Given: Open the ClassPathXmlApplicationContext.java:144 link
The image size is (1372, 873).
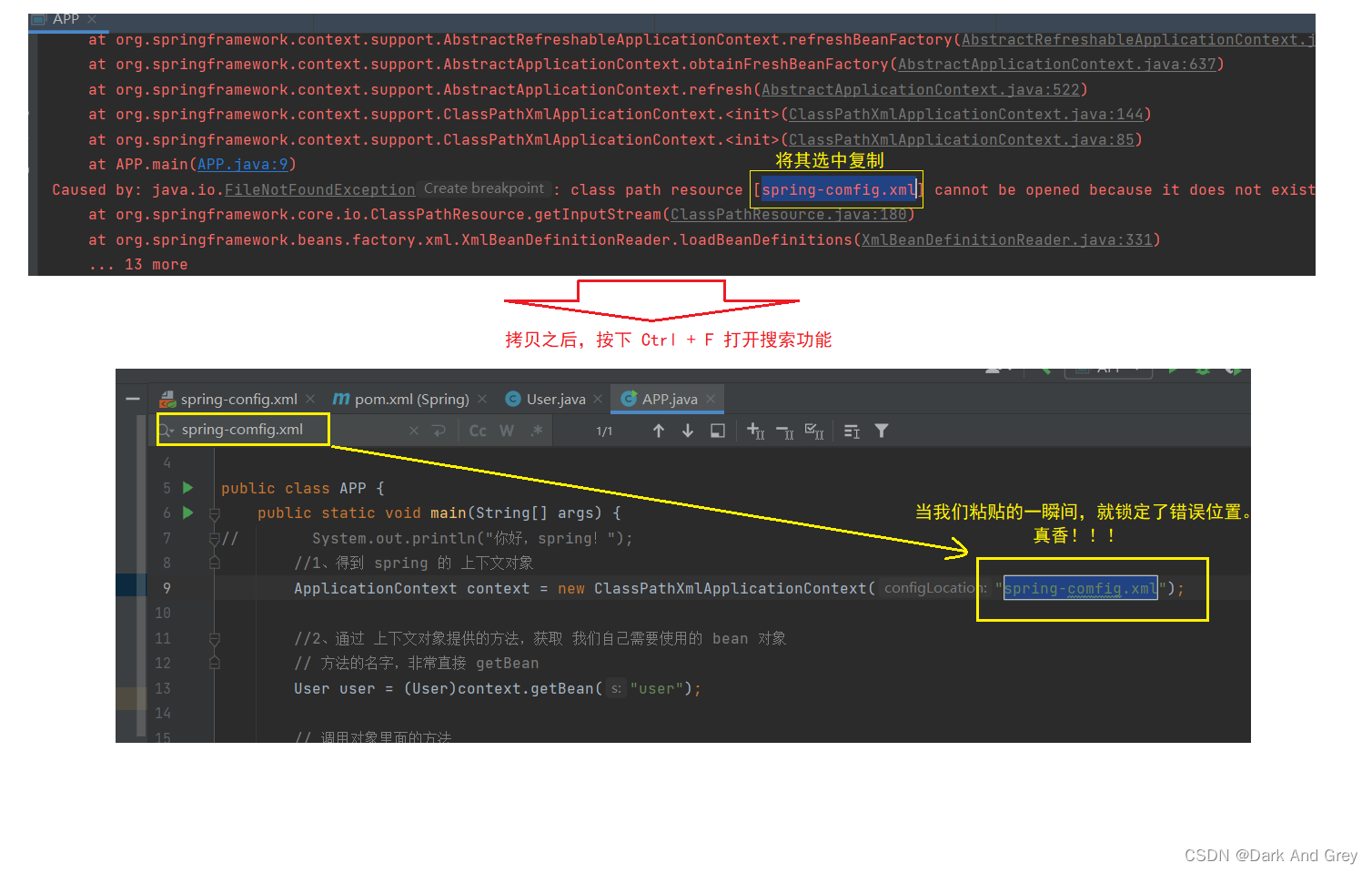Looking at the screenshot, I should [x=965, y=115].
